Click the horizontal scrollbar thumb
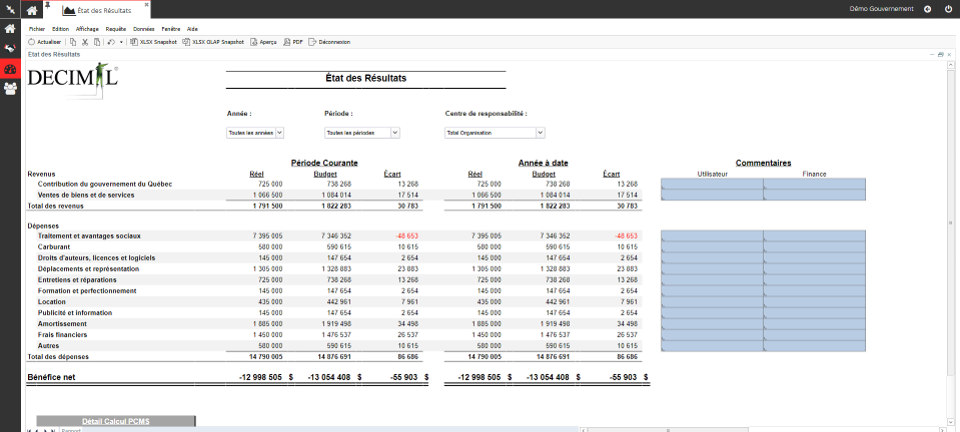 coord(669,430)
